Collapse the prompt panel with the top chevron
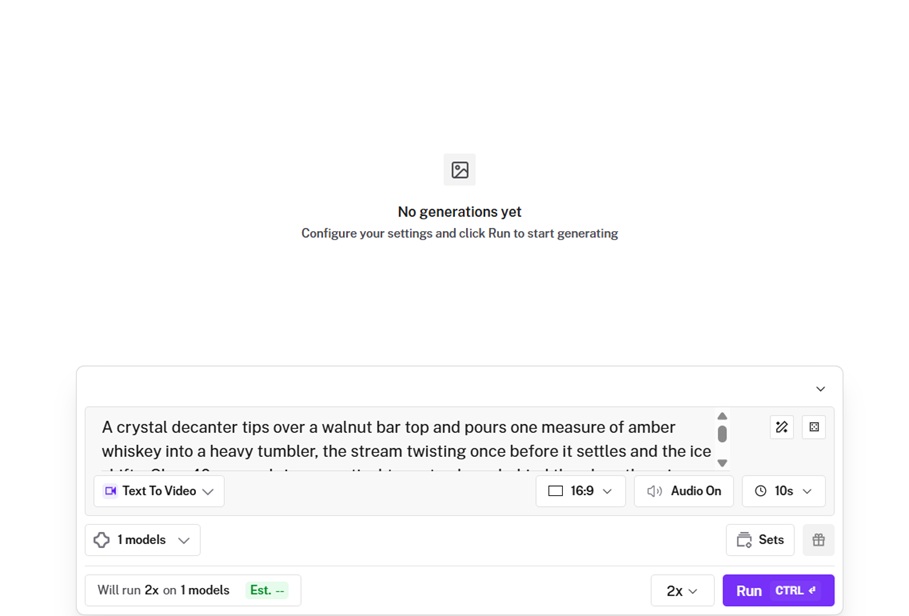909x616 pixels. (820, 389)
